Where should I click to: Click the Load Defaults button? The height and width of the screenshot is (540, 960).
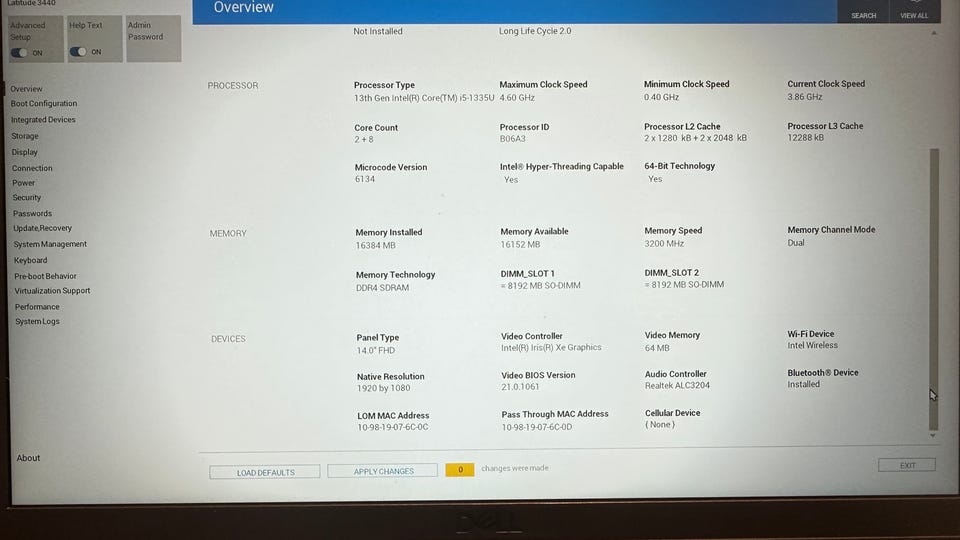pyautogui.click(x=264, y=472)
